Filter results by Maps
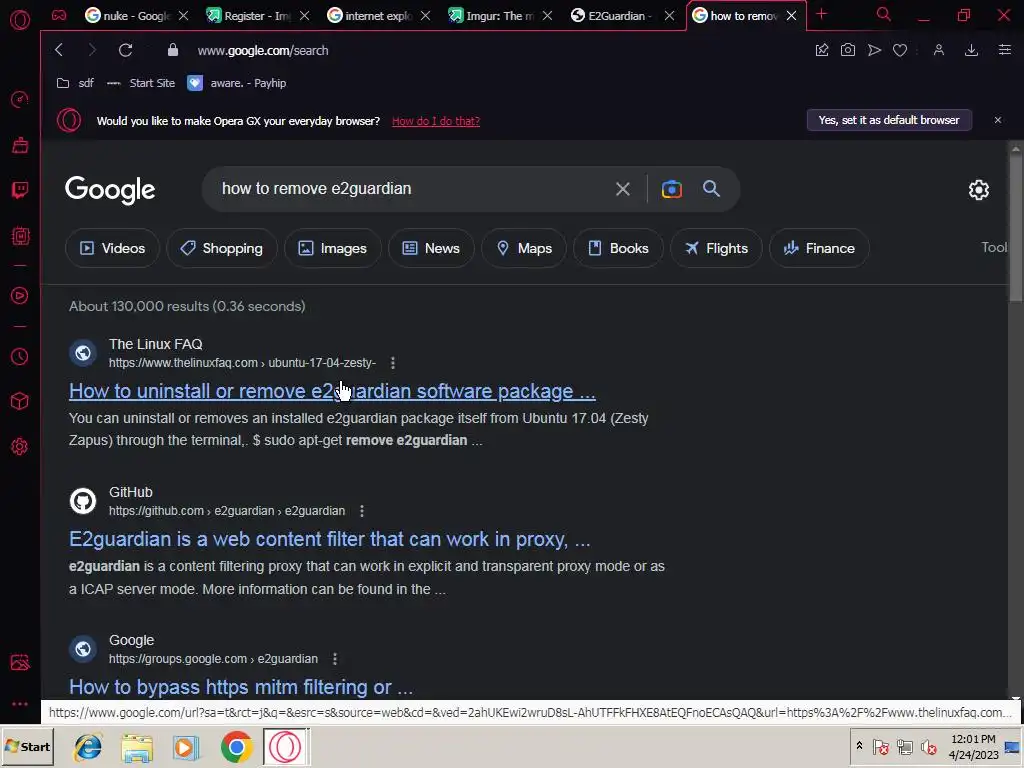Screen dimensions: 1024x768 pyautogui.click(x=524, y=248)
